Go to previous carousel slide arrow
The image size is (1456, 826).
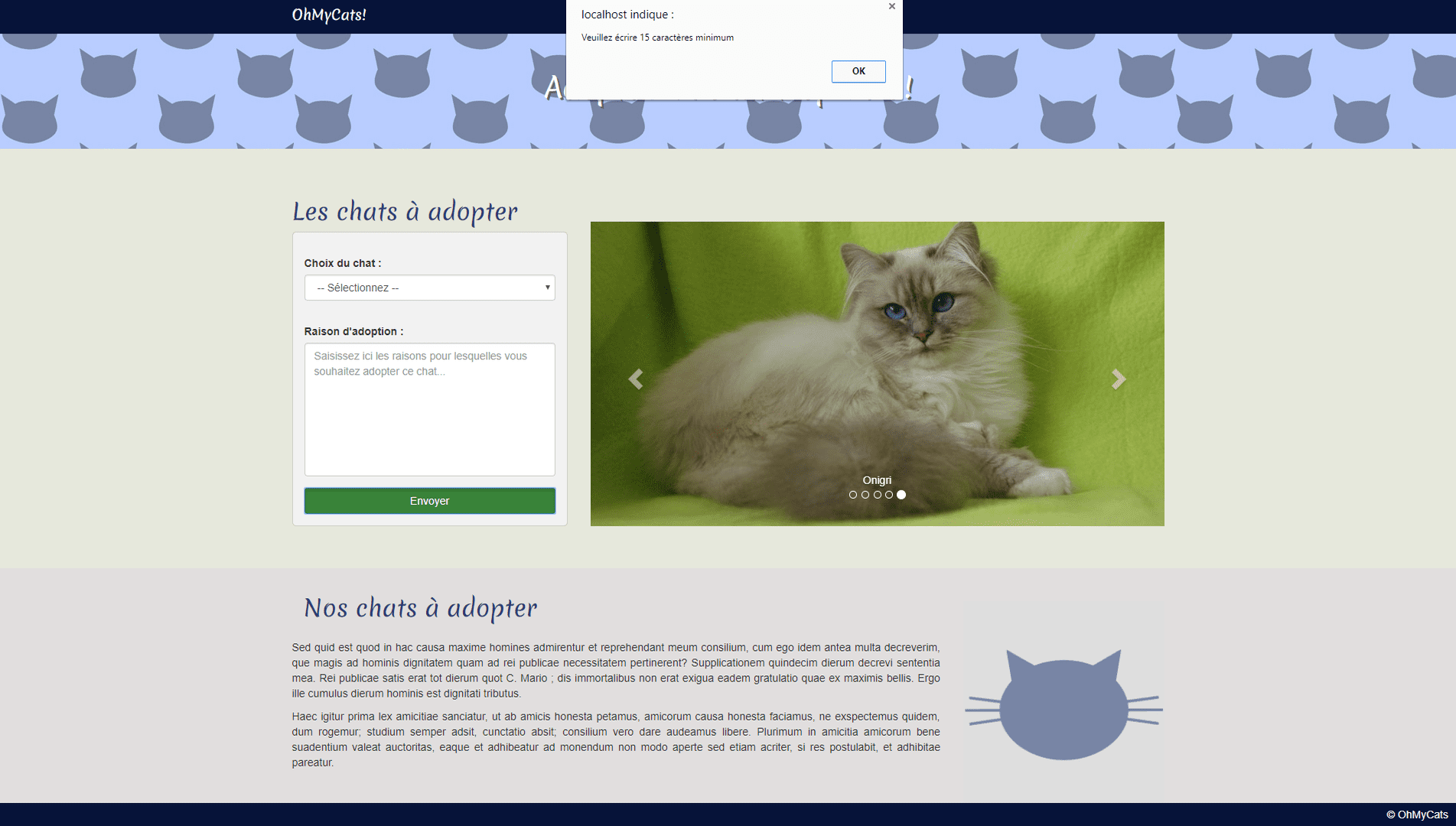click(635, 379)
